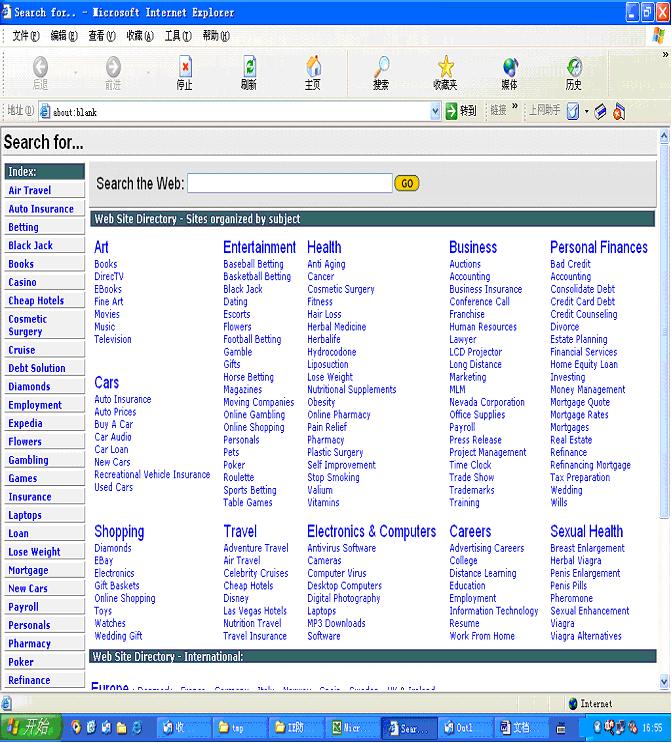
Task: Switch to the 文档 Word taskbar button
Action: pos(520,727)
